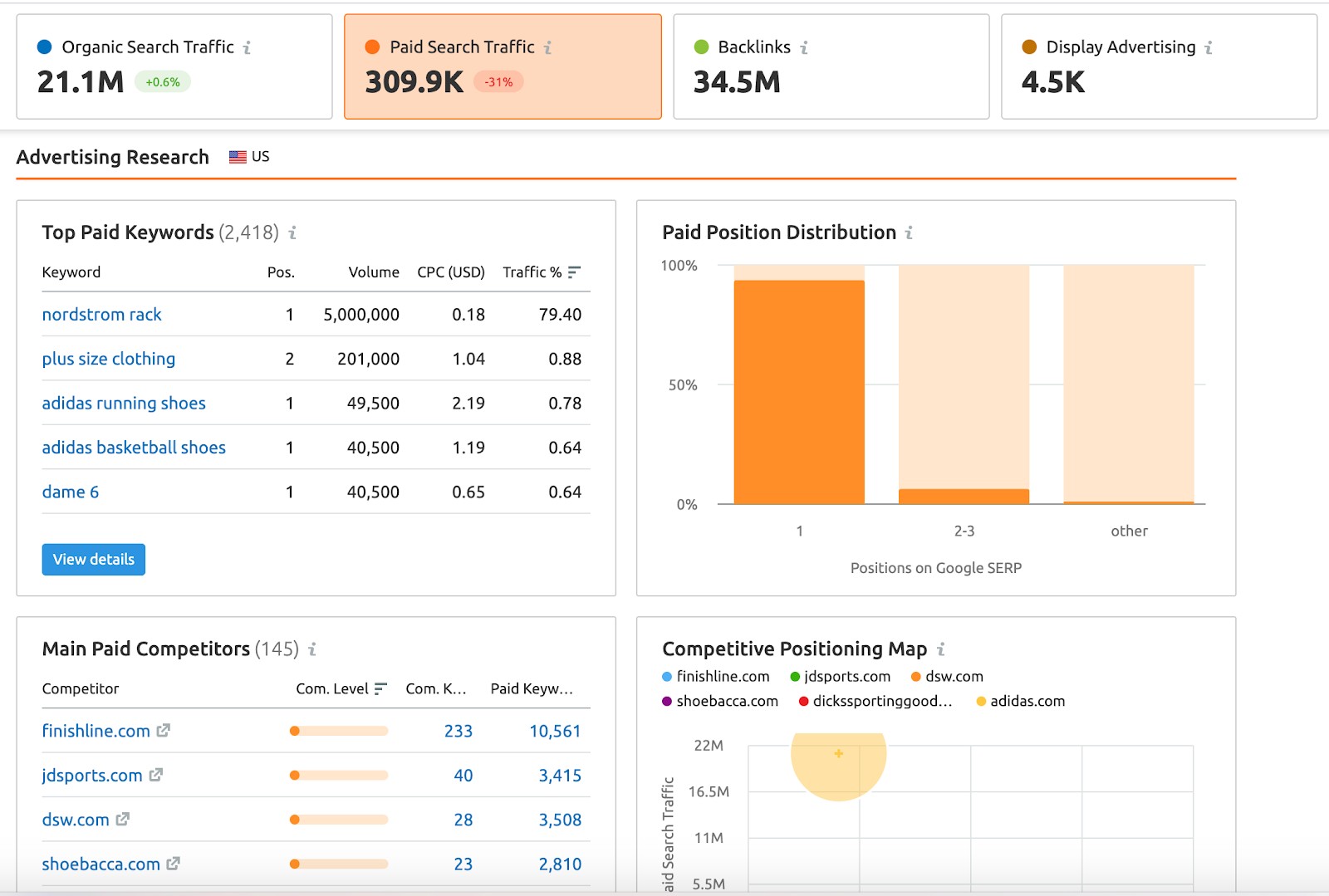Image resolution: width=1329 pixels, height=896 pixels.
Task: Click the position 1 orange bar
Action: [799, 392]
